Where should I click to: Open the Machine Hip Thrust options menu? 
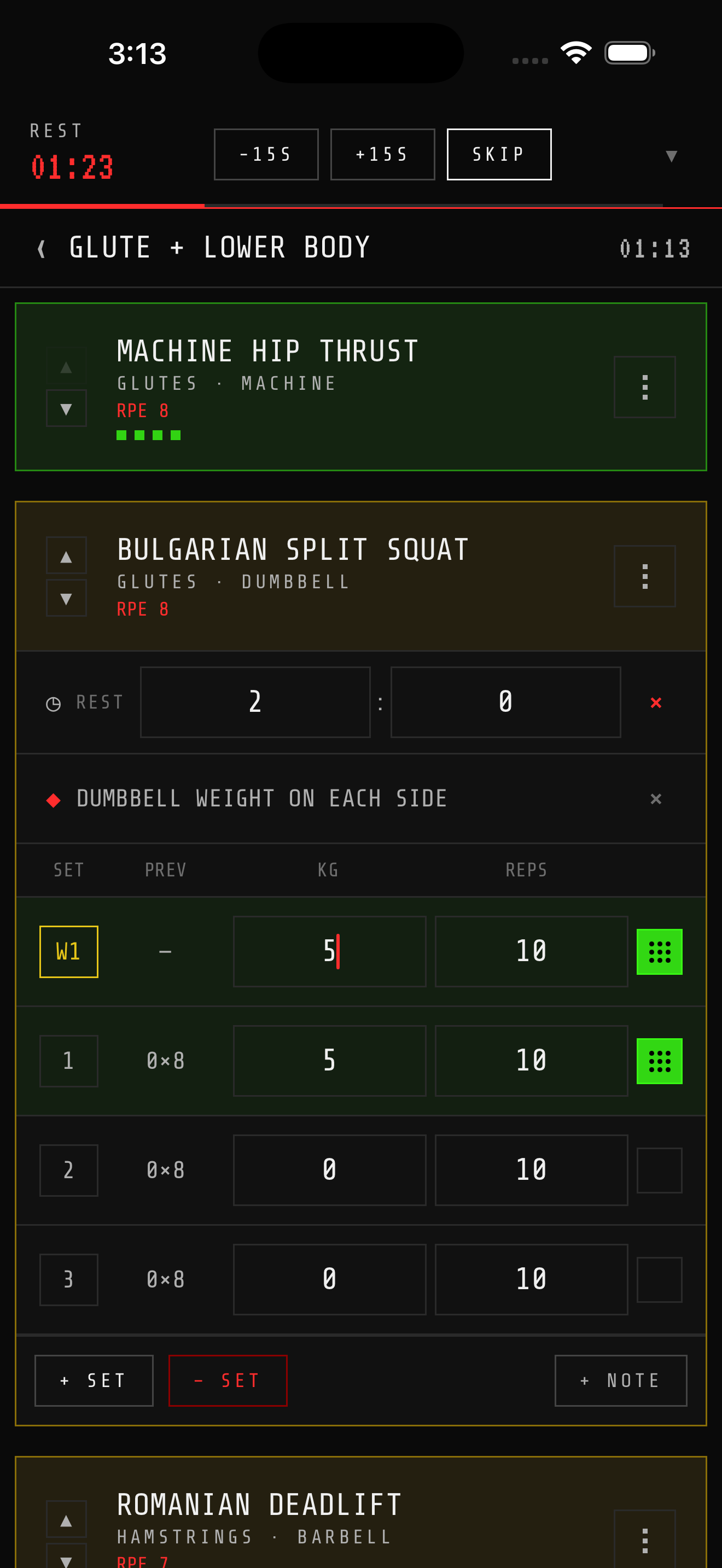[x=645, y=386]
